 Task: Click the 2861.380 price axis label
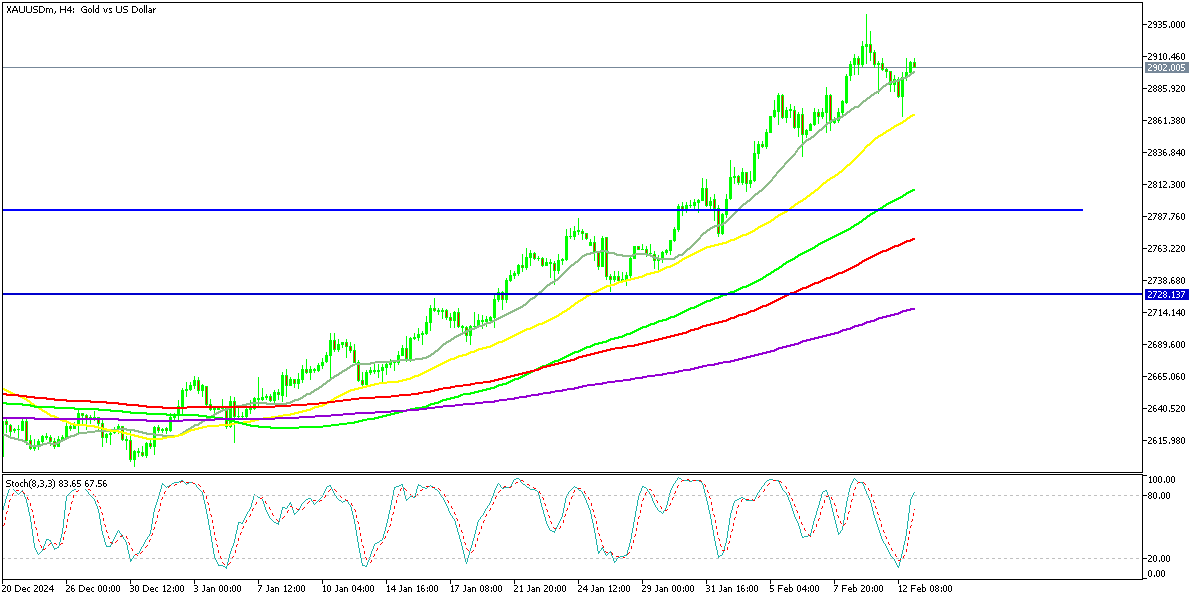(1167, 120)
